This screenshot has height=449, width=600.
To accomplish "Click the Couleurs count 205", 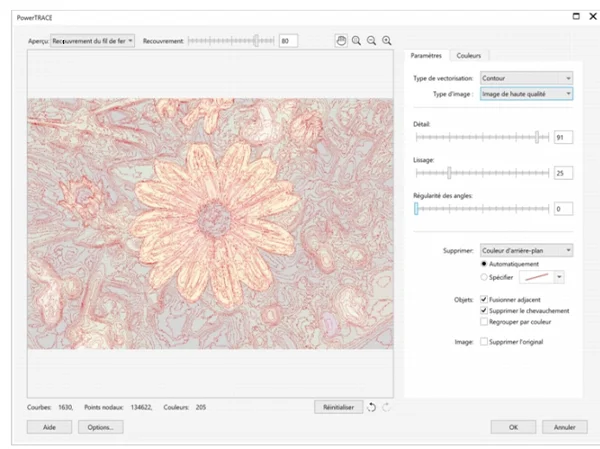I will (201, 407).
